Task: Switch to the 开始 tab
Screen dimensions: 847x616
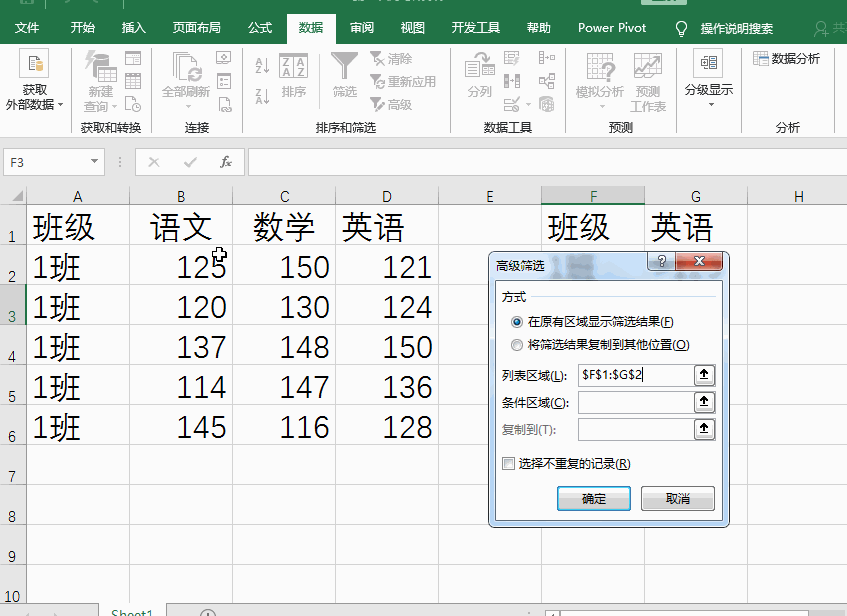Action: click(x=83, y=28)
